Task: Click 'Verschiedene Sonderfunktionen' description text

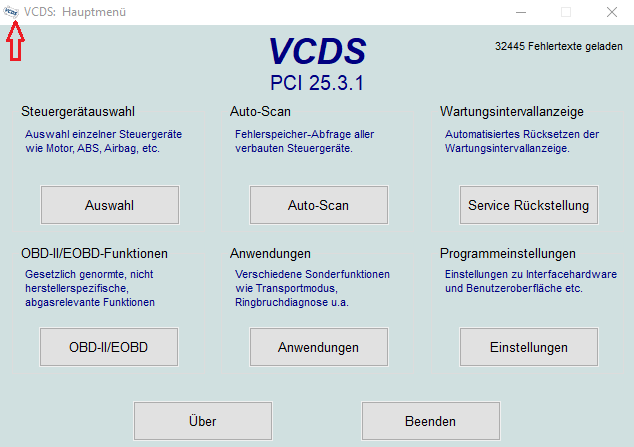Action: click(x=312, y=274)
